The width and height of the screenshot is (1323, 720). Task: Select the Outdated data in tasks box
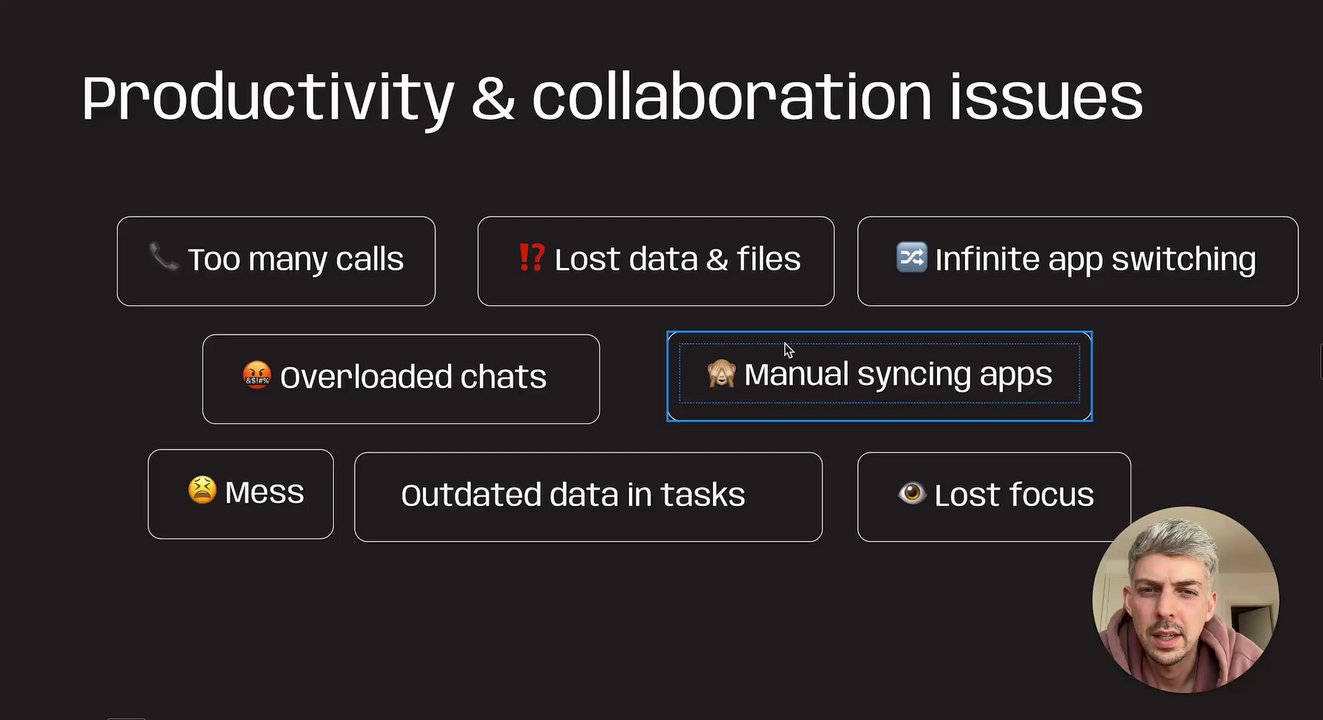589,497
